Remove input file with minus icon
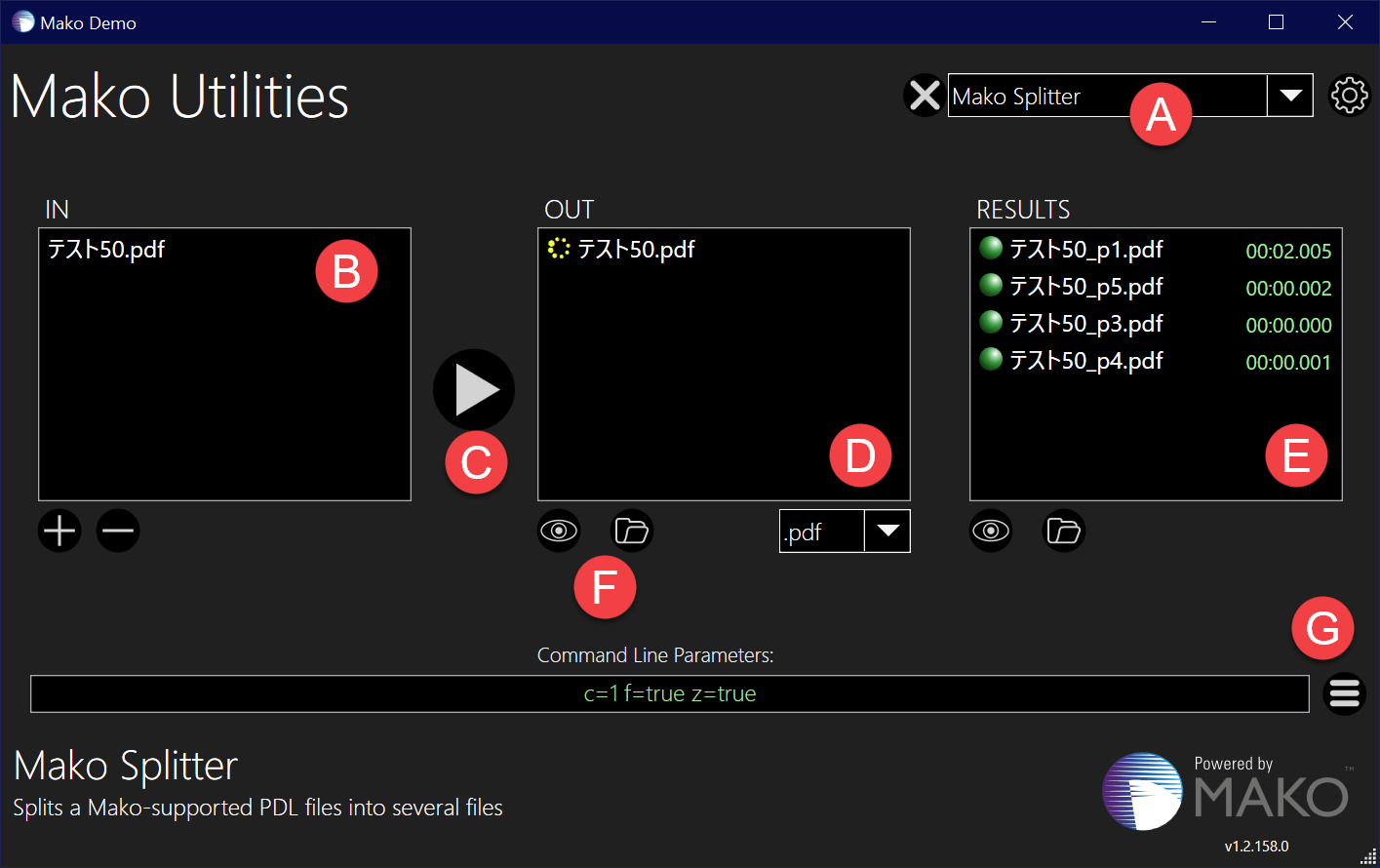1380x868 pixels. (118, 532)
